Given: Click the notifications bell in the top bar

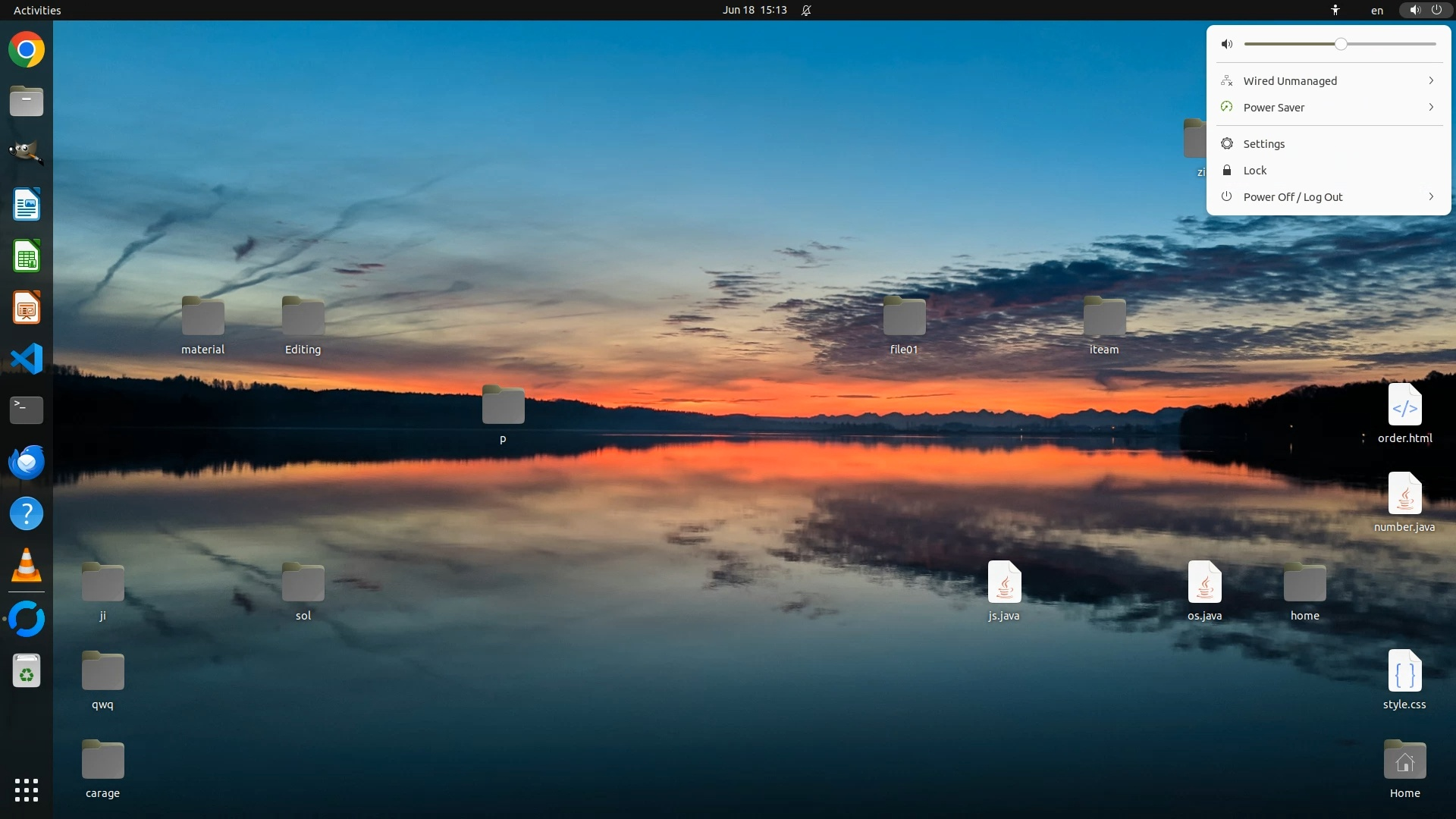Looking at the screenshot, I should click(806, 11).
